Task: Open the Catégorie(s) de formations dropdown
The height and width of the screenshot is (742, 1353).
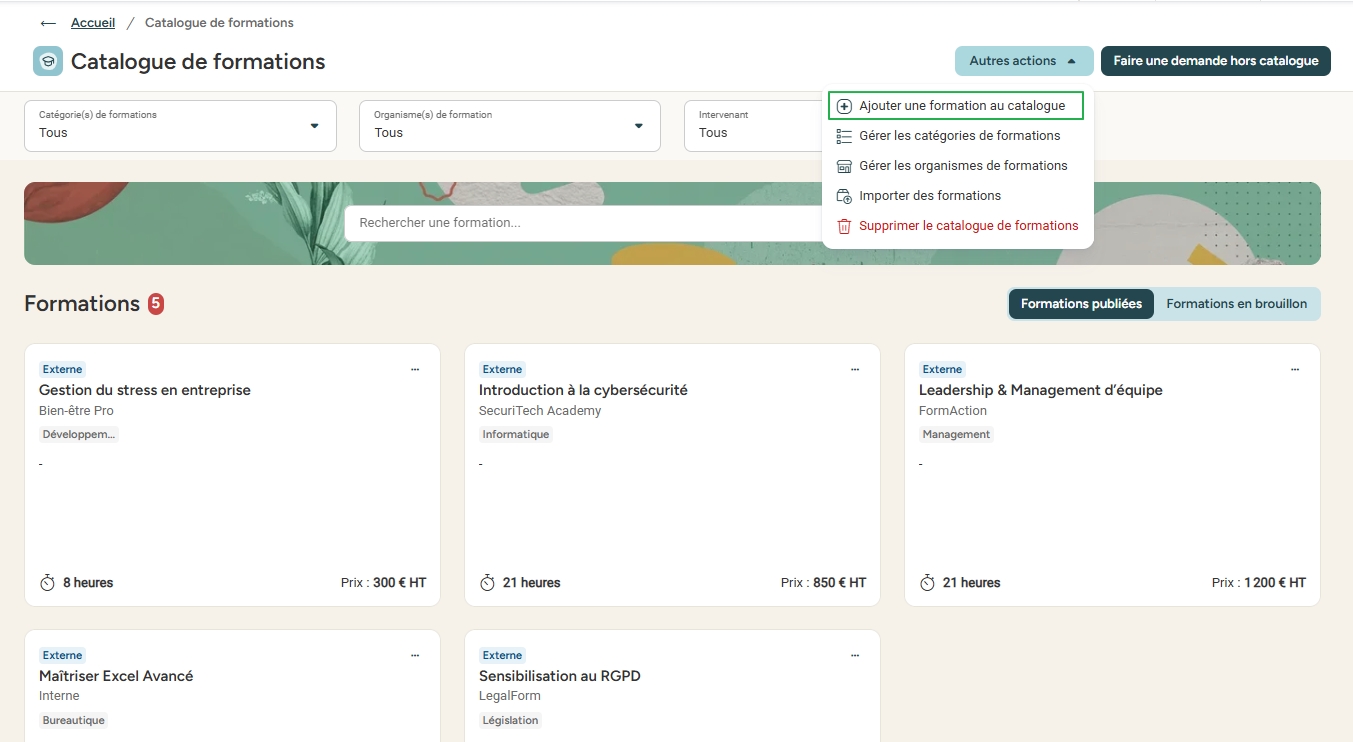Action: tap(180, 126)
